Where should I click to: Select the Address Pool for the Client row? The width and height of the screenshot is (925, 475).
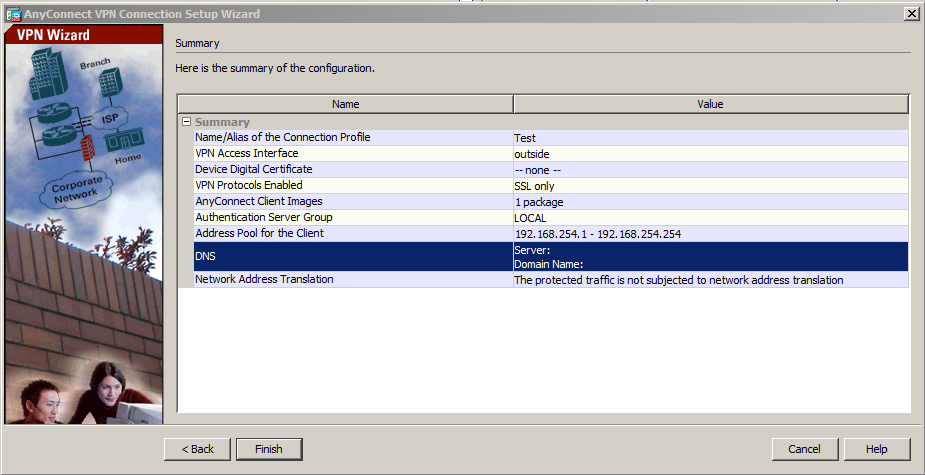551,234
